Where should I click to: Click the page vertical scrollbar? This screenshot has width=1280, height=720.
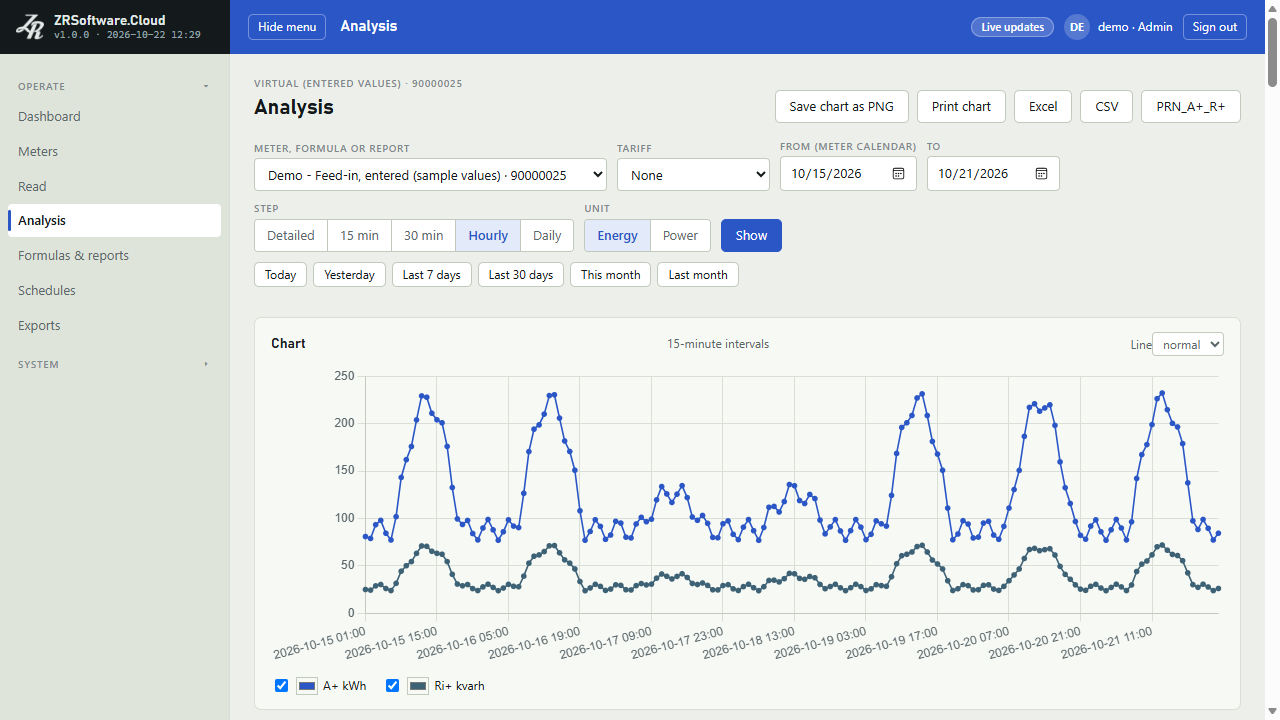[1272, 360]
